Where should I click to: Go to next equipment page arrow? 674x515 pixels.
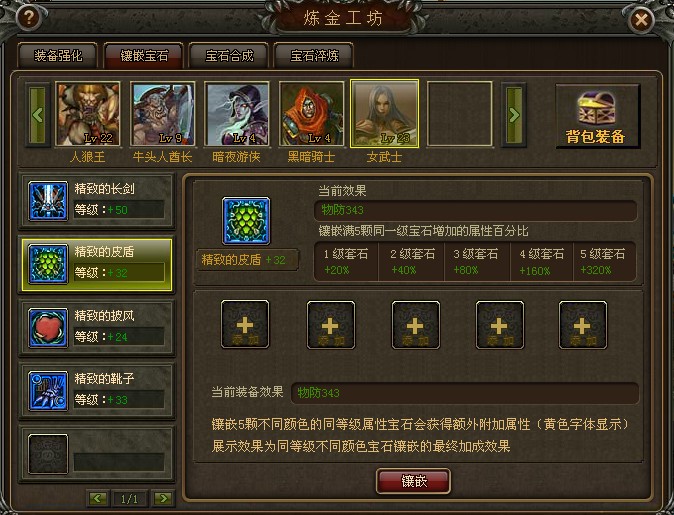click(x=163, y=498)
